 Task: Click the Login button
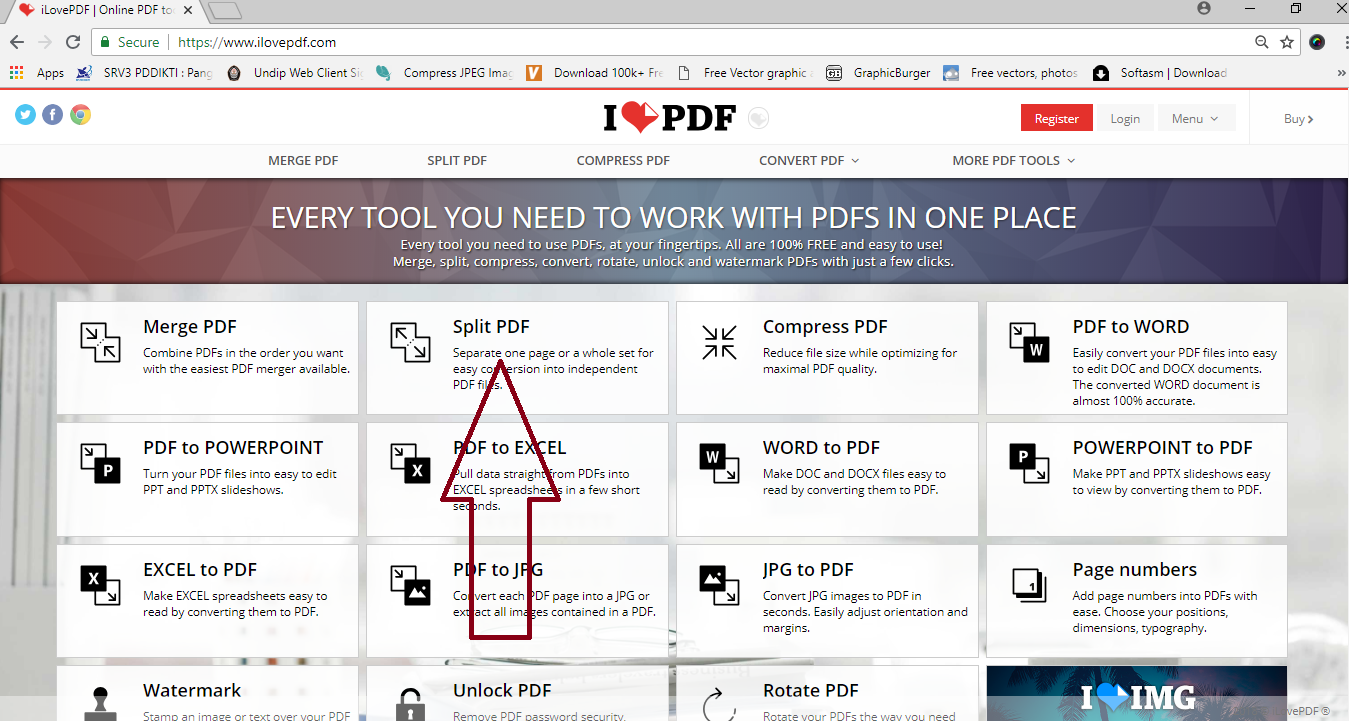[x=1125, y=118]
